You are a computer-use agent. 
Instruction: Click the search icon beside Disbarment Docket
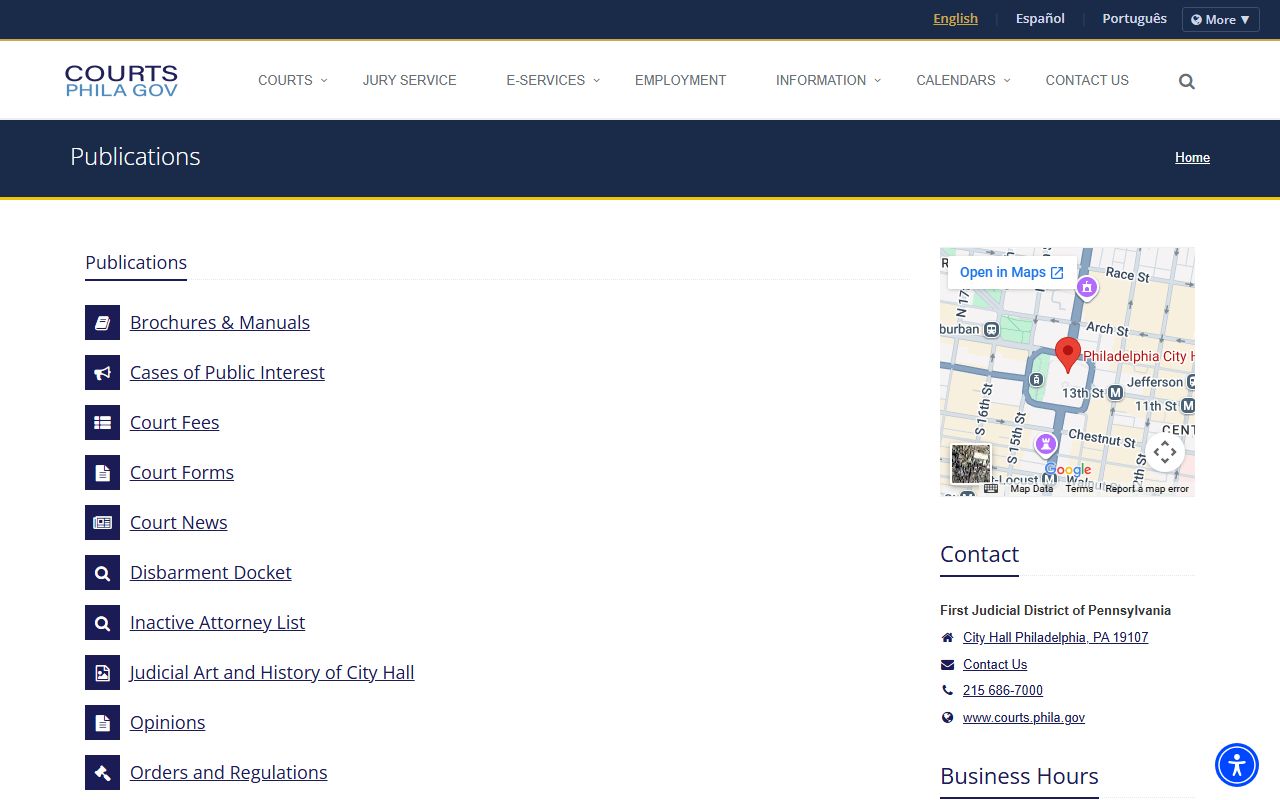102,572
